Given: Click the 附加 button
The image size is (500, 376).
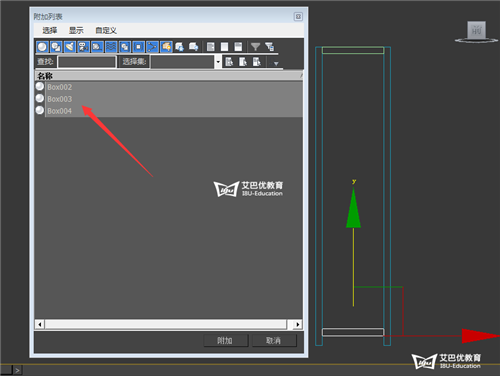Looking at the screenshot, I should (226, 340).
